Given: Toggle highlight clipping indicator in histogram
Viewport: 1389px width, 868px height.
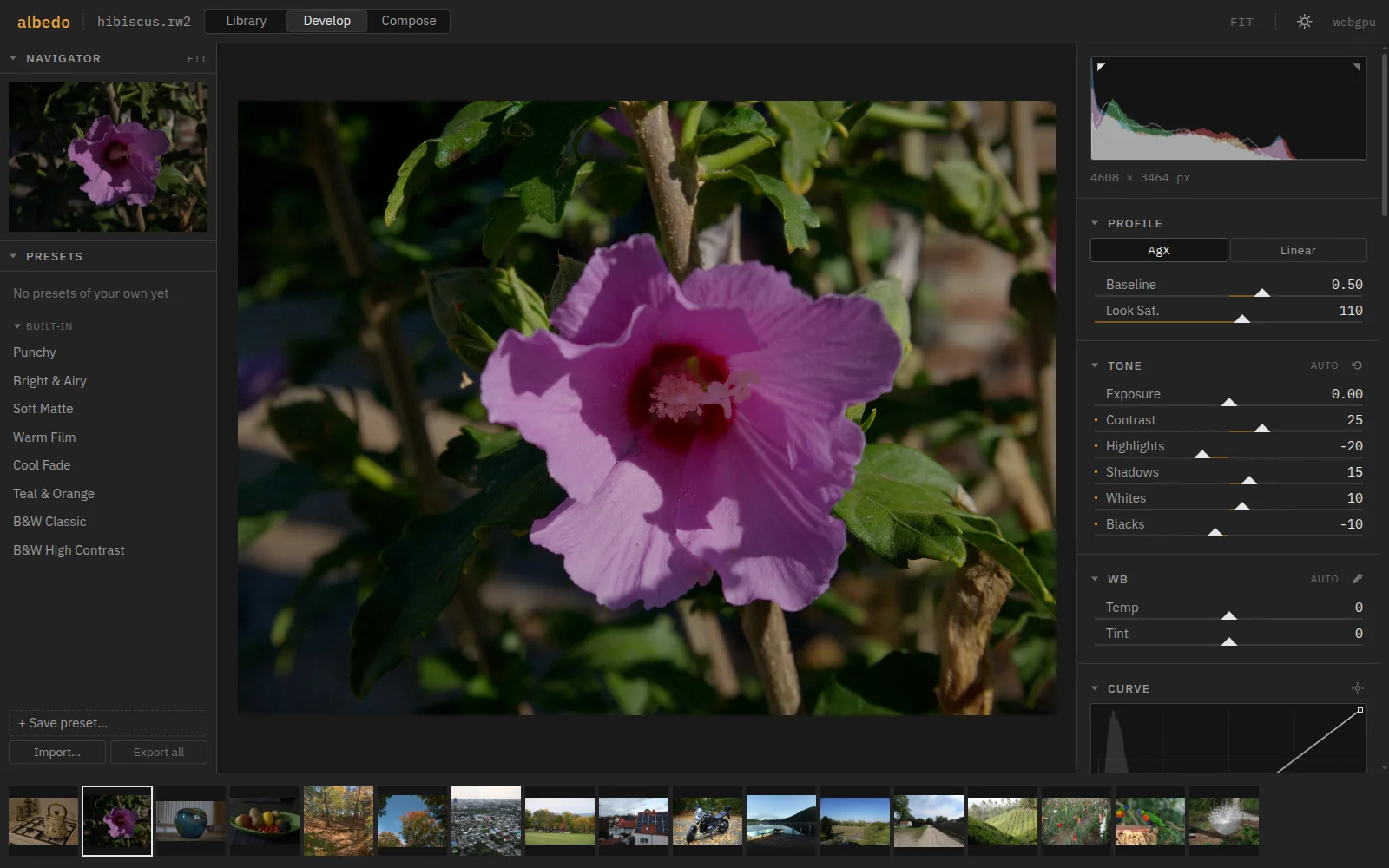Looking at the screenshot, I should (x=1356, y=67).
